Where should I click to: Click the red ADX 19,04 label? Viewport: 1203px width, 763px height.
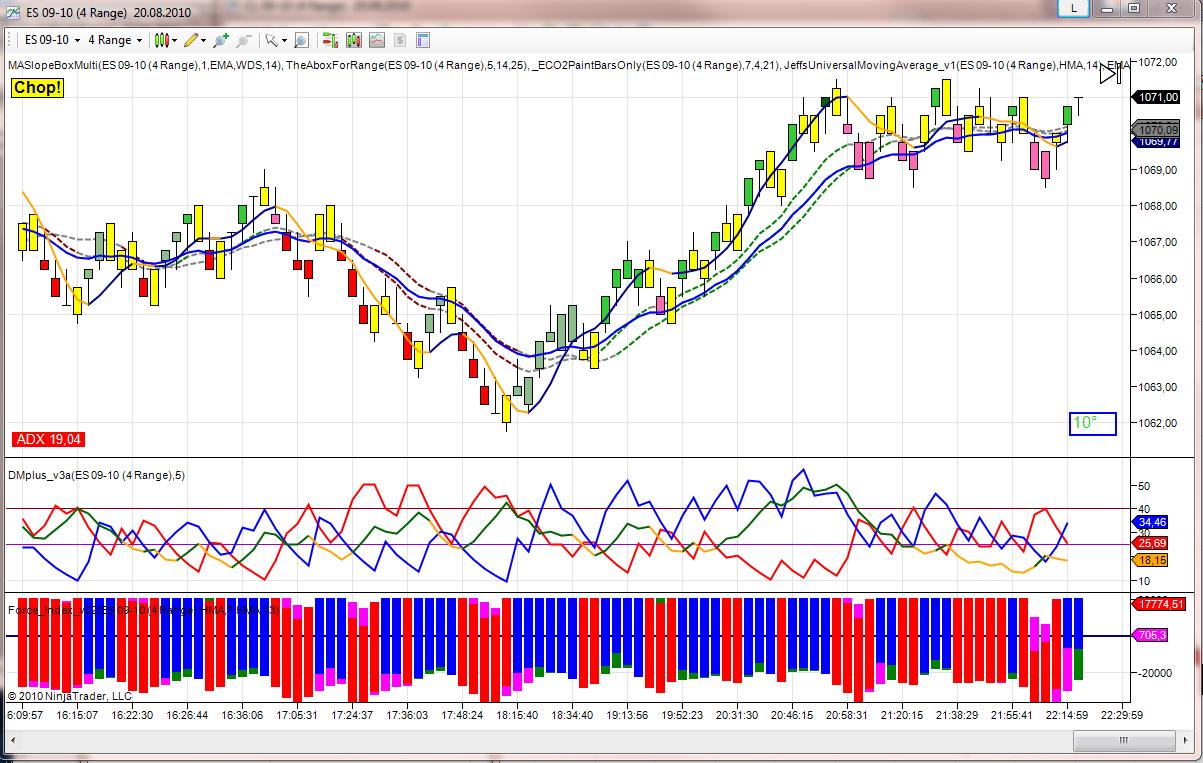pyautogui.click(x=49, y=439)
